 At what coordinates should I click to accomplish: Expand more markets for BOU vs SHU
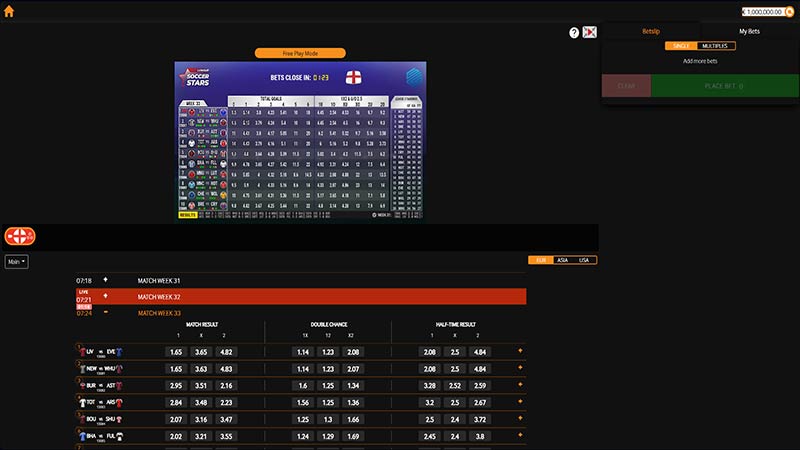[520, 418]
